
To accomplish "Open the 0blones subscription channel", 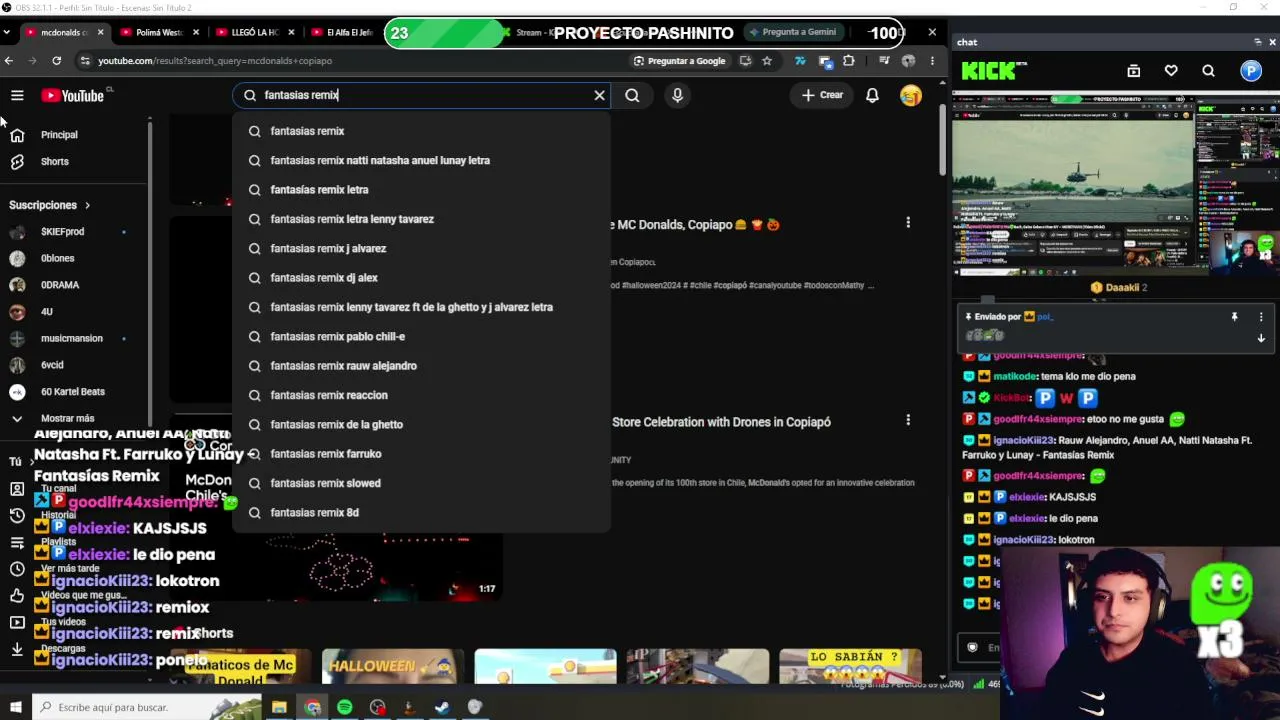I will pyautogui.click(x=57, y=258).
